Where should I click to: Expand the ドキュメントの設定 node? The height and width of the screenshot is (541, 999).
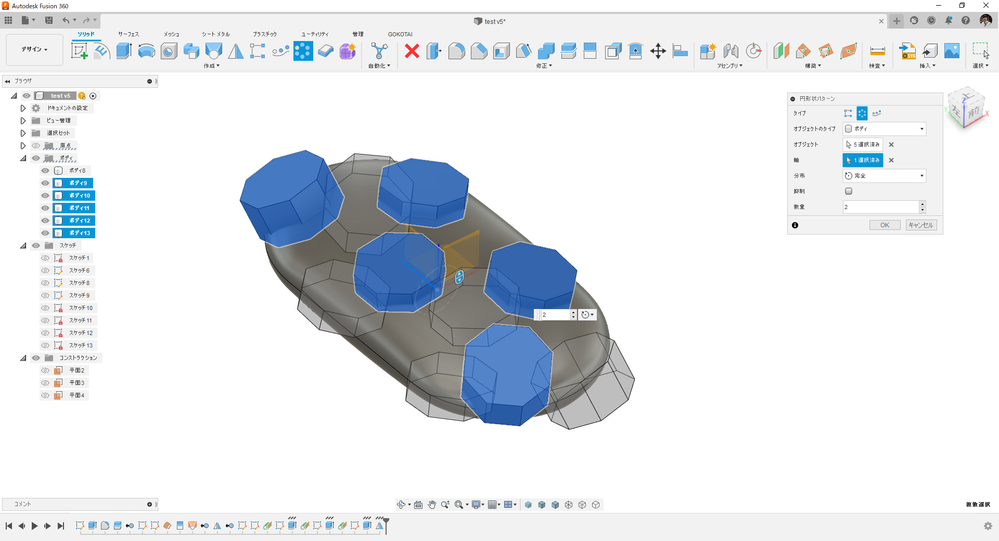[23, 108]
